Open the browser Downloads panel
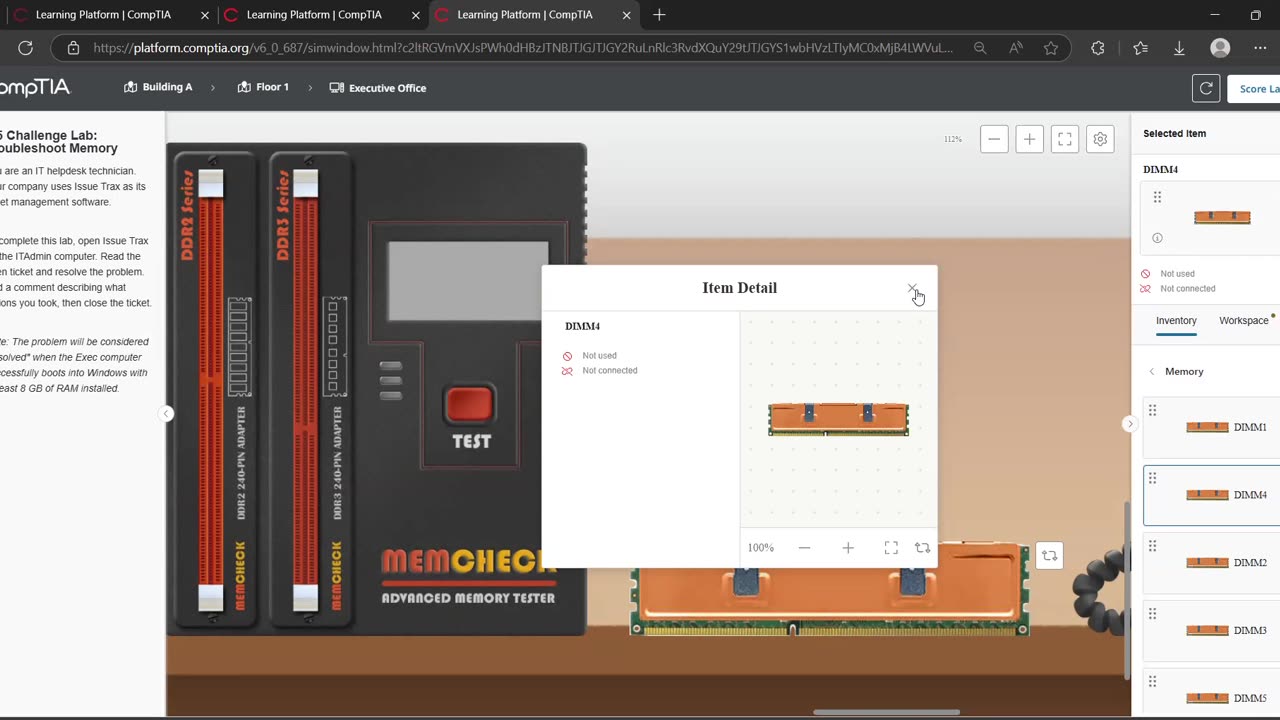This screenshot has height=720, width=1280. 1179,48
